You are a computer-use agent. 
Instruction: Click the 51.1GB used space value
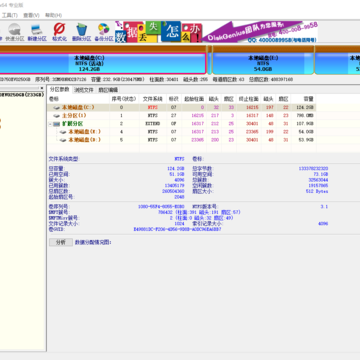coord(176,174)
